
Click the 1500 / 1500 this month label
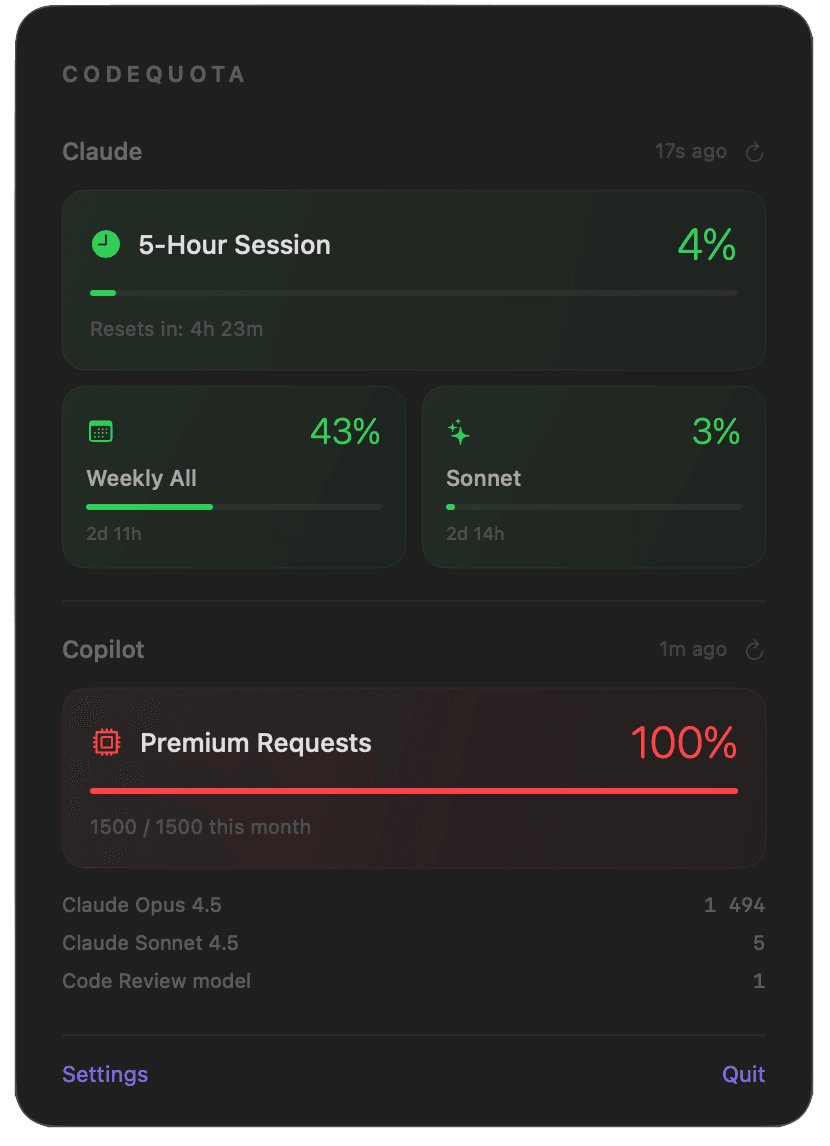(200, 827)
